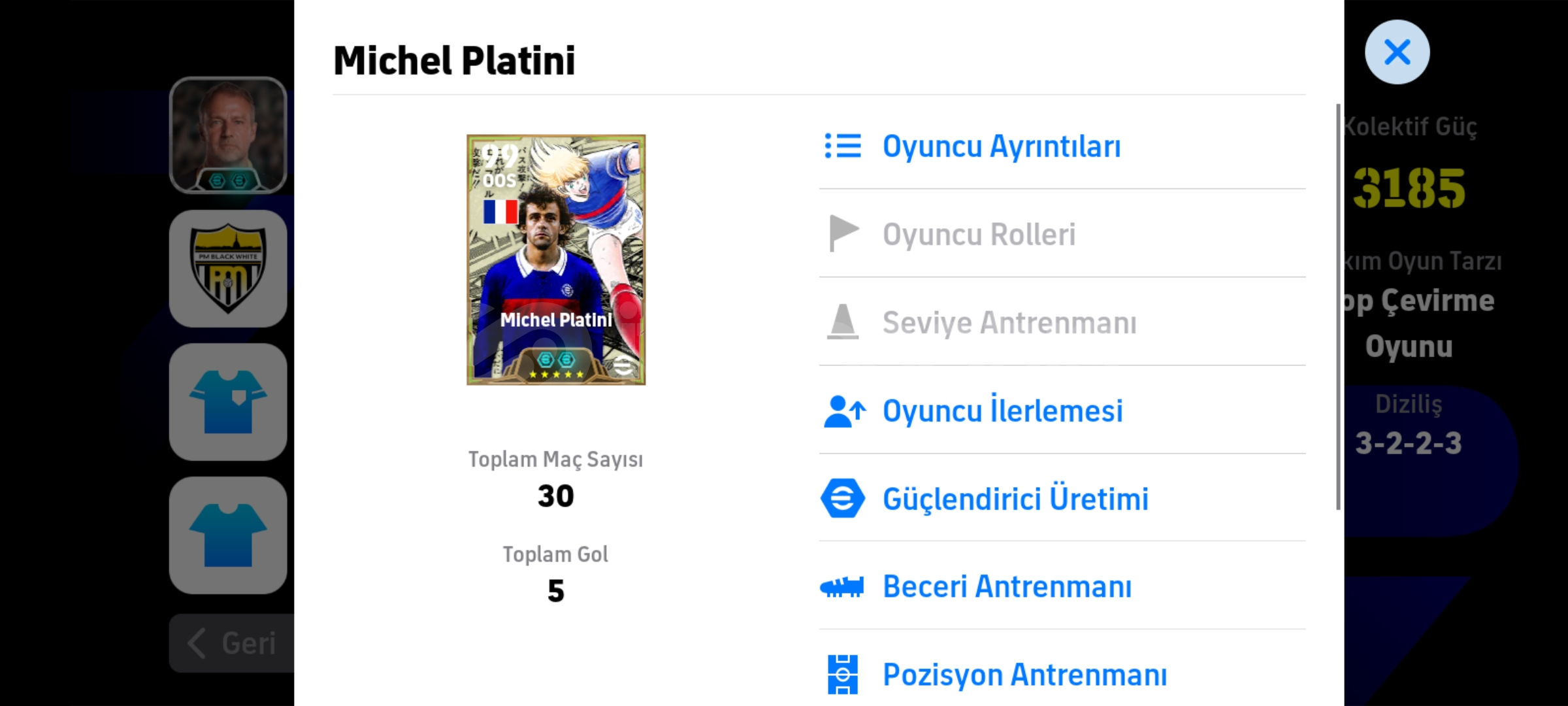Click the Oyuncu İlerlemesi person icon
Image resolution: width=1568 pixels, height=706 pixels.
(x=845, y=411)
